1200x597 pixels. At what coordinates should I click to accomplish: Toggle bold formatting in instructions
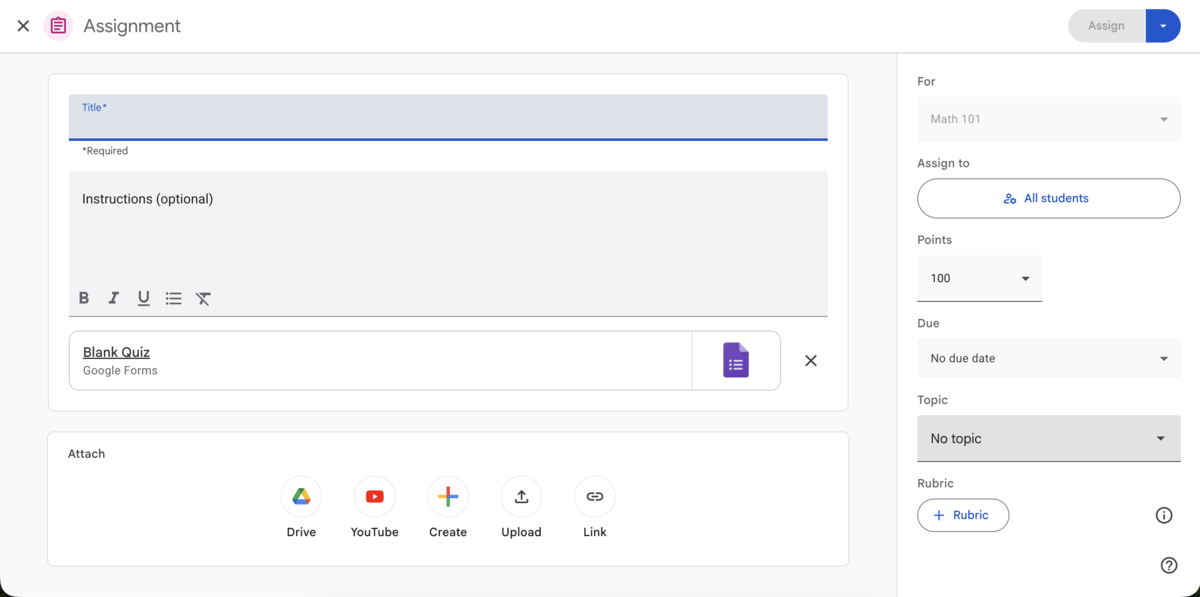click(x=83, y=298)
